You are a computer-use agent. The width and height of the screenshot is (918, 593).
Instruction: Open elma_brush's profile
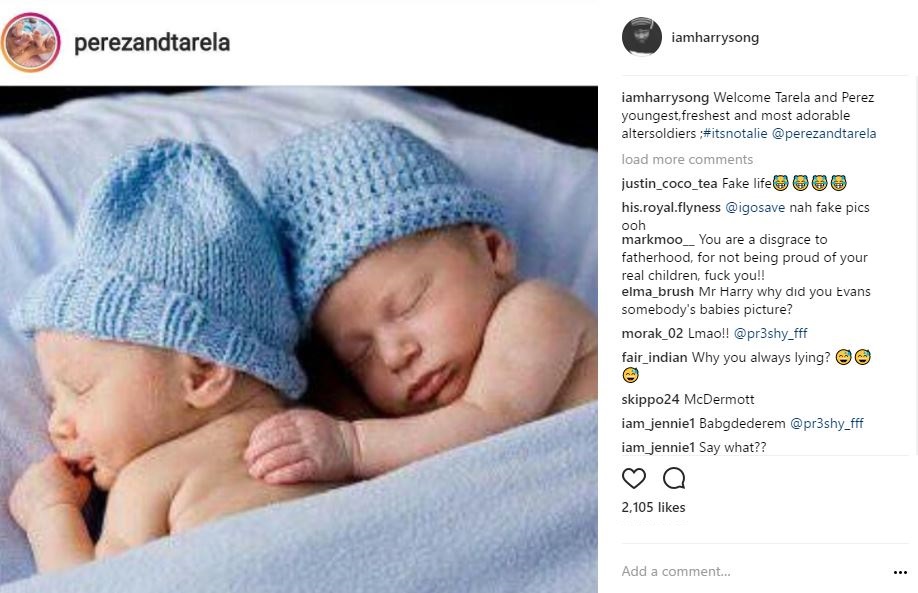coord(657,292)
